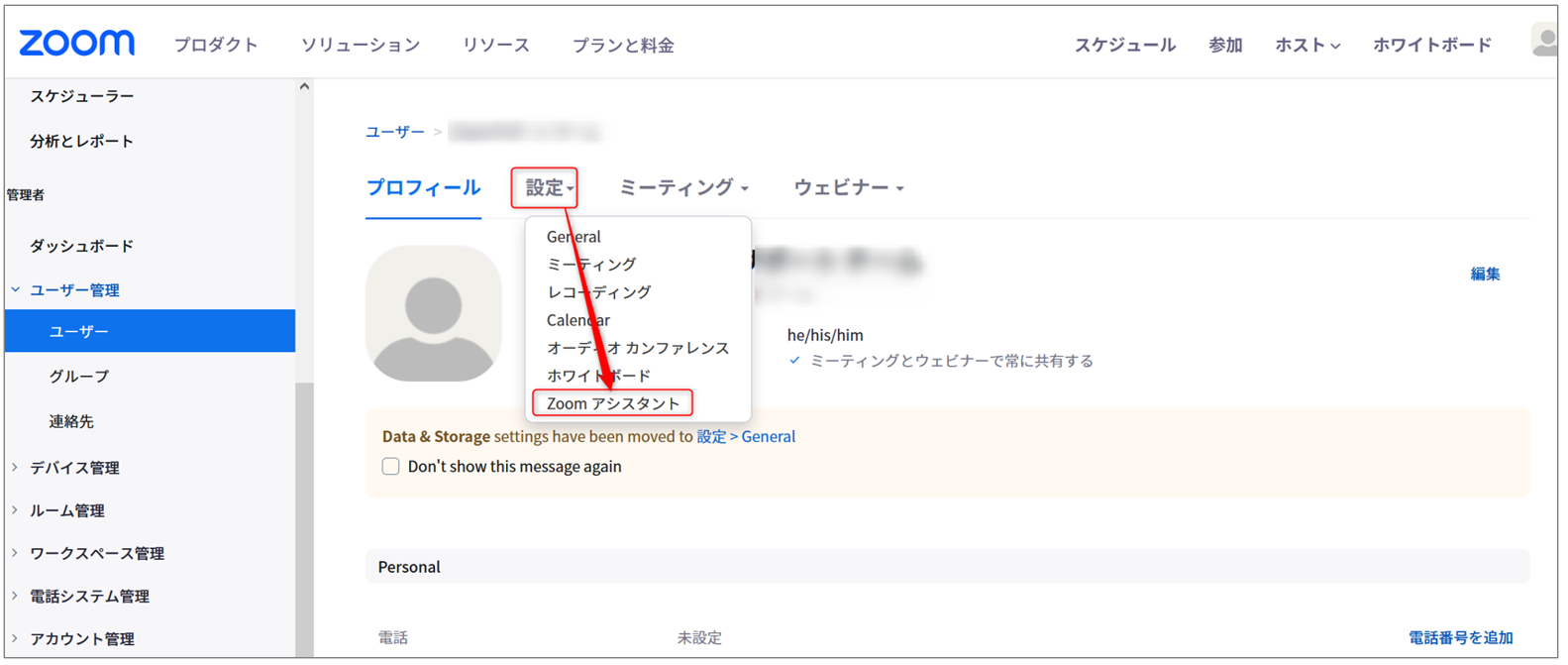Open ダッシュボード in the sidebar
This screenshot has width=1568, height=665.
coord(81,246)
